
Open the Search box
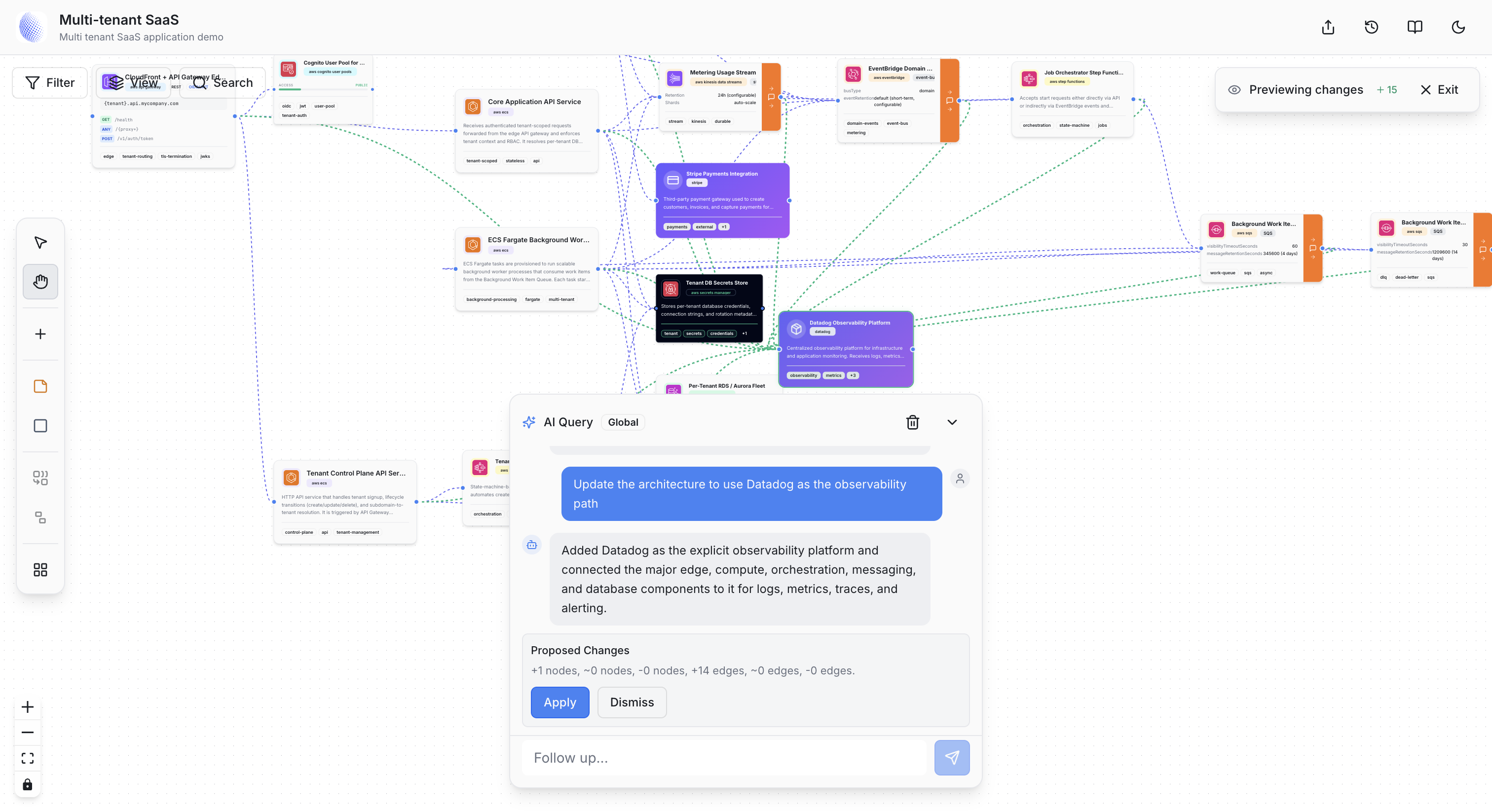(x=223, y=83)
